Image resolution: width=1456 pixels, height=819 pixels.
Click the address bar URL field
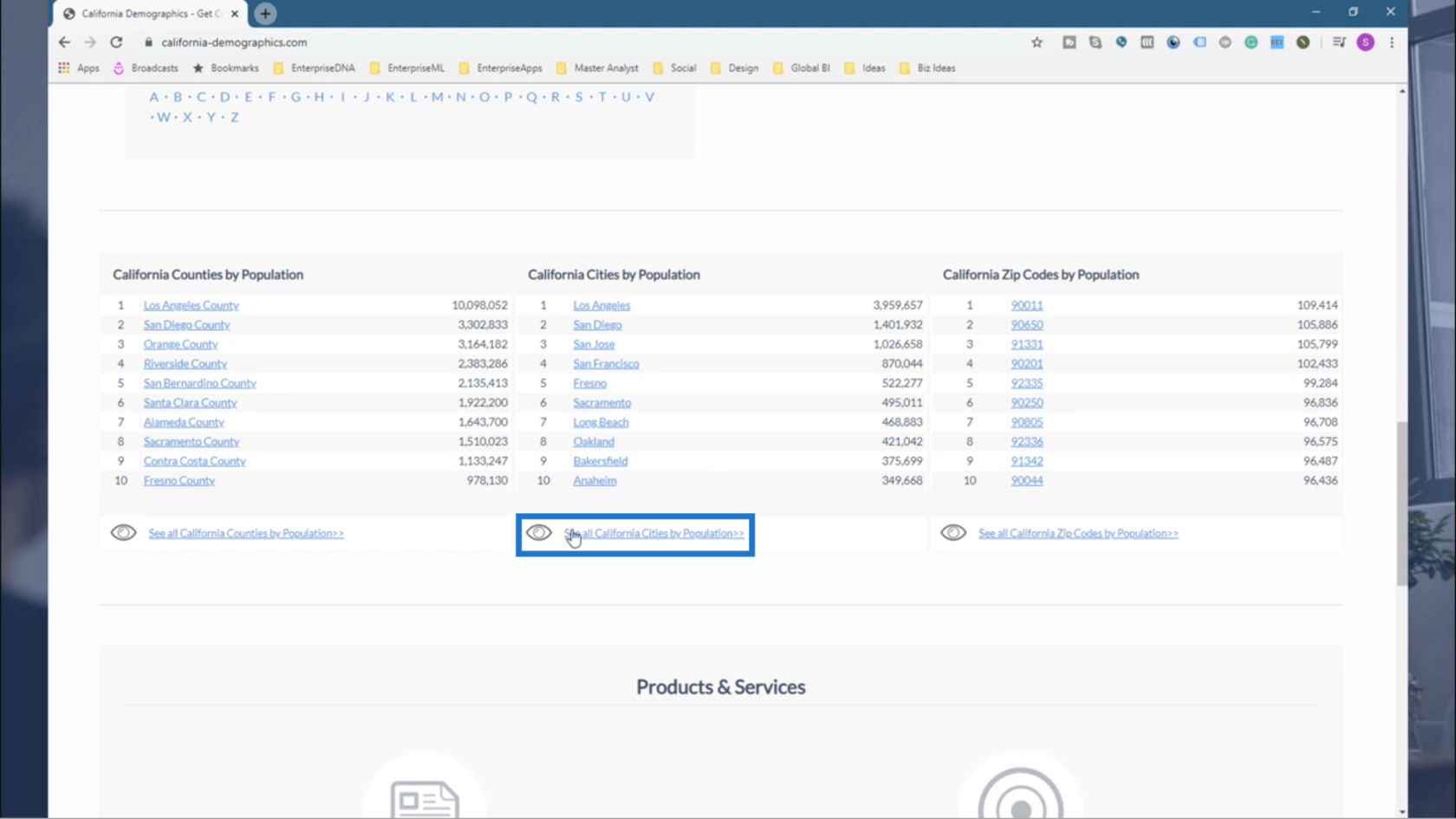234,42
